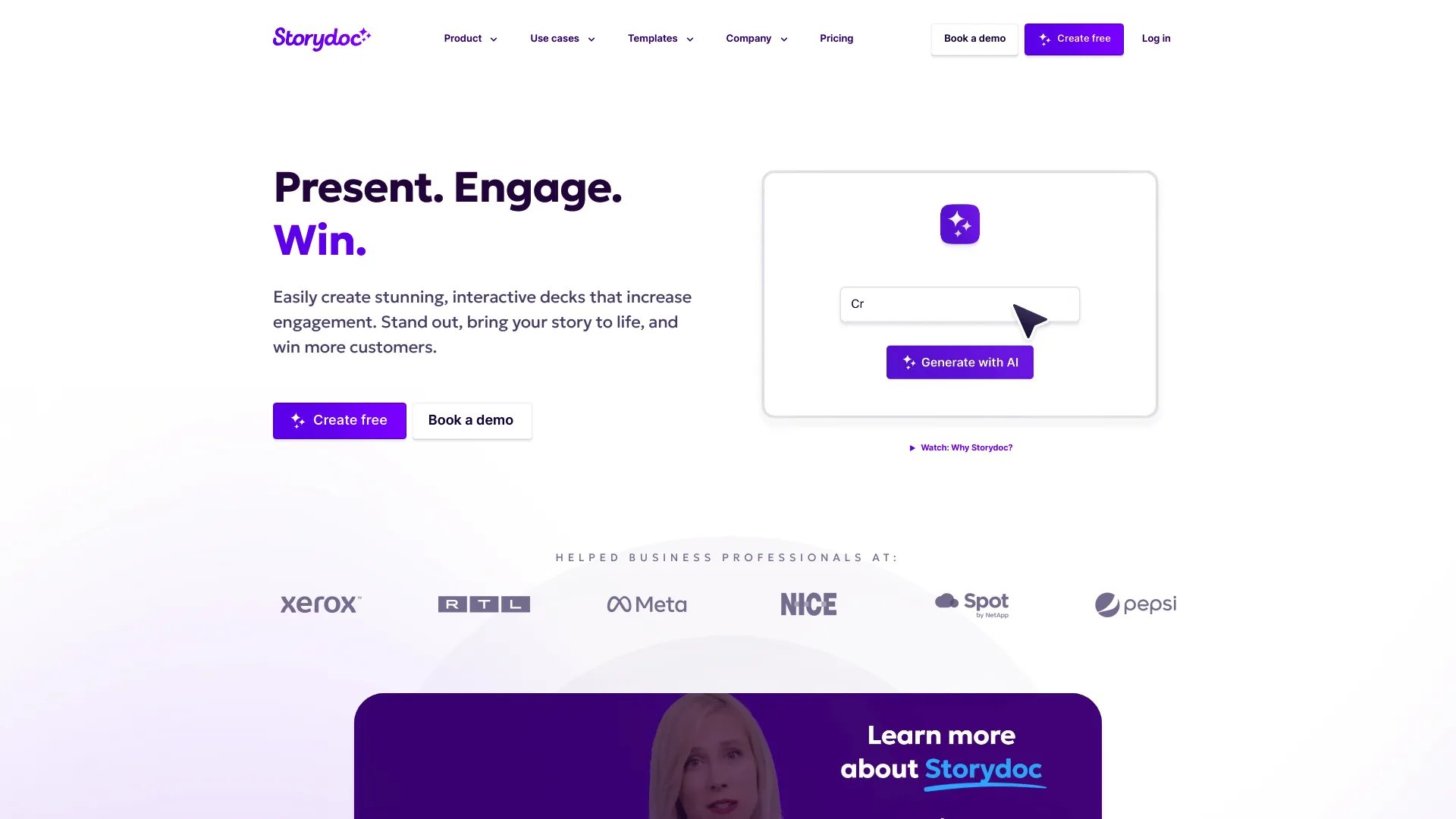Click the Book a demo hero button

point(470,420)
